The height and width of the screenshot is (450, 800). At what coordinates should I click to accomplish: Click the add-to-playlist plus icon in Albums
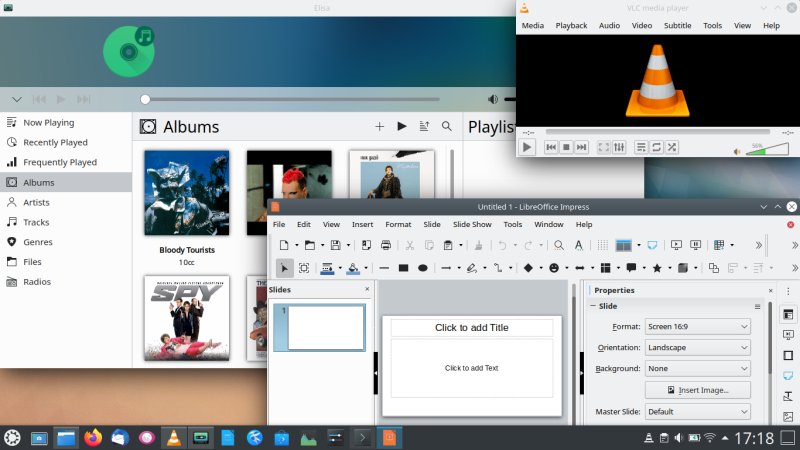(379, 127)
